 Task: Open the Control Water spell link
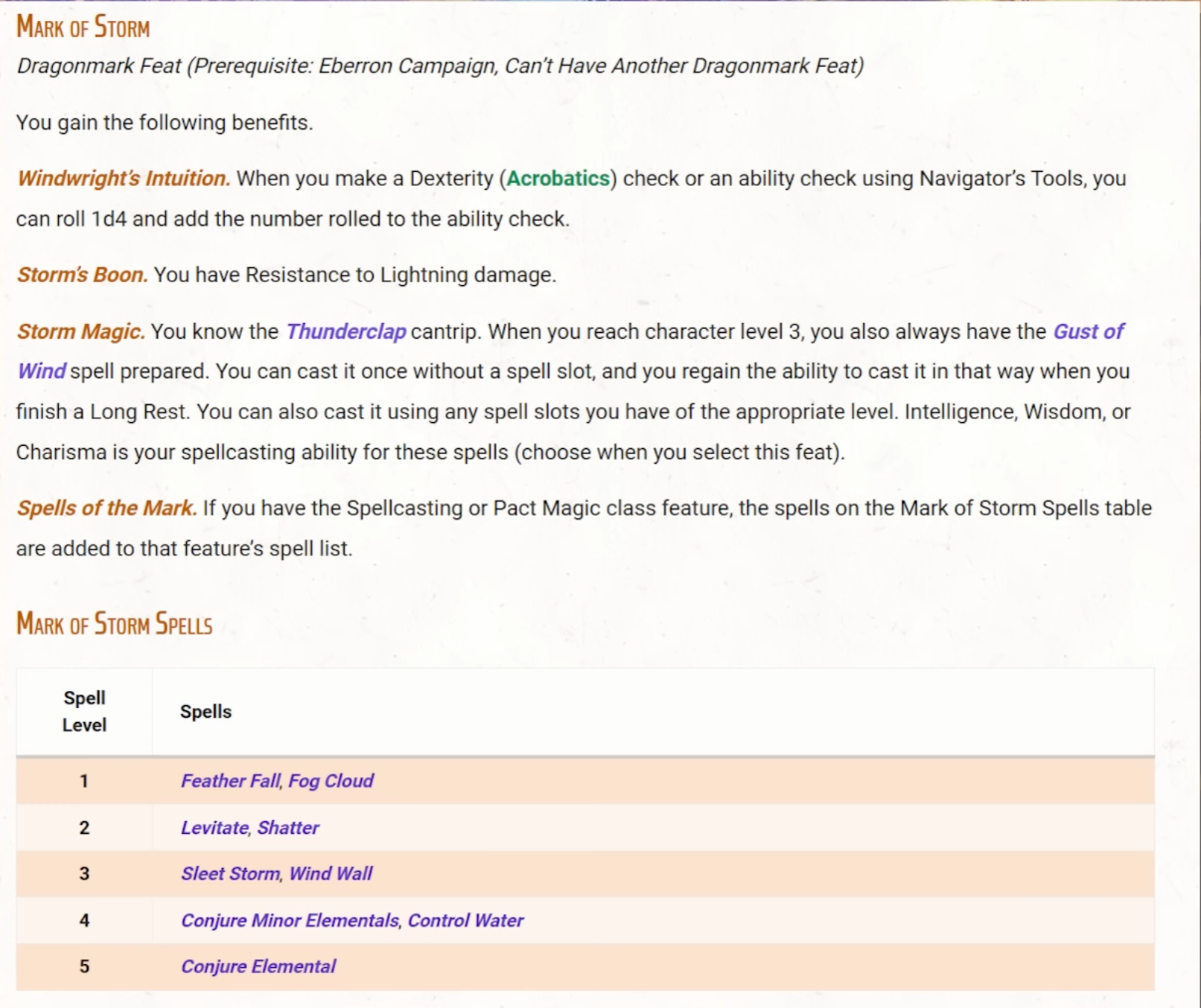coord(466,921)
